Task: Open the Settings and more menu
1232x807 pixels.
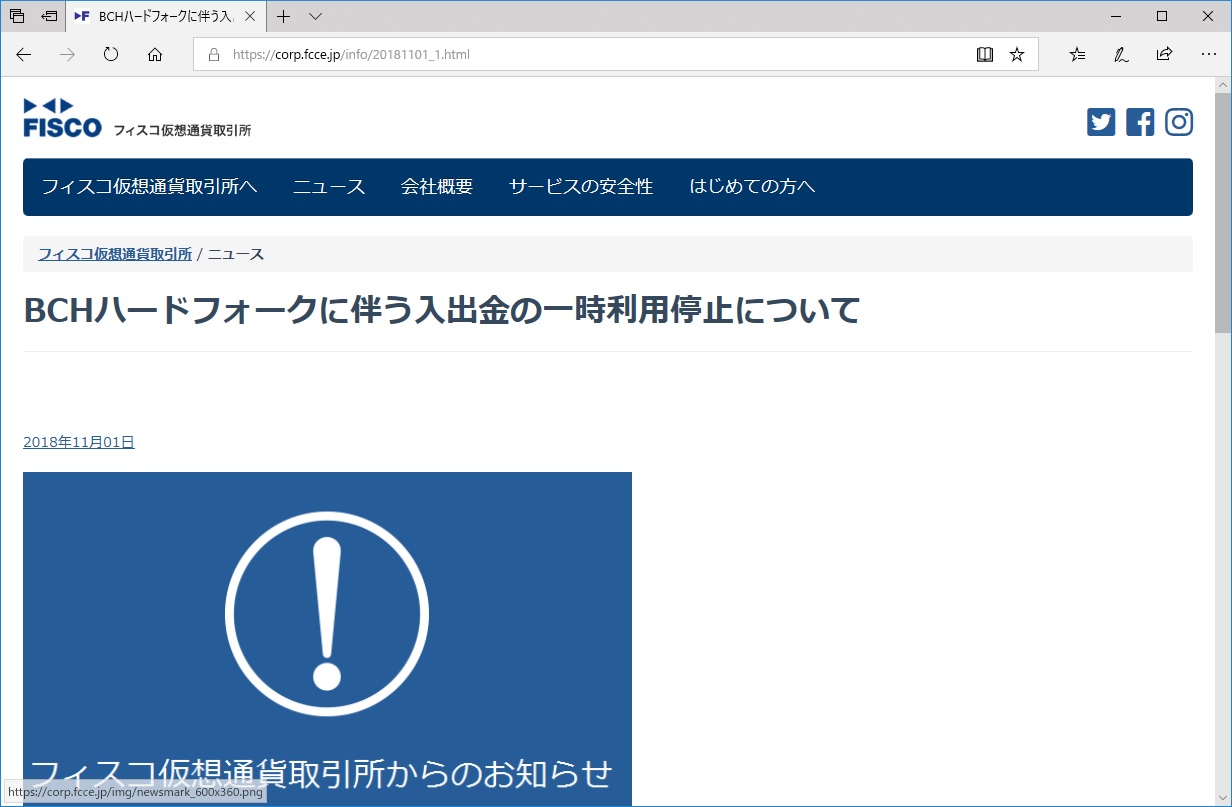Action: [x=1208, y=54]
